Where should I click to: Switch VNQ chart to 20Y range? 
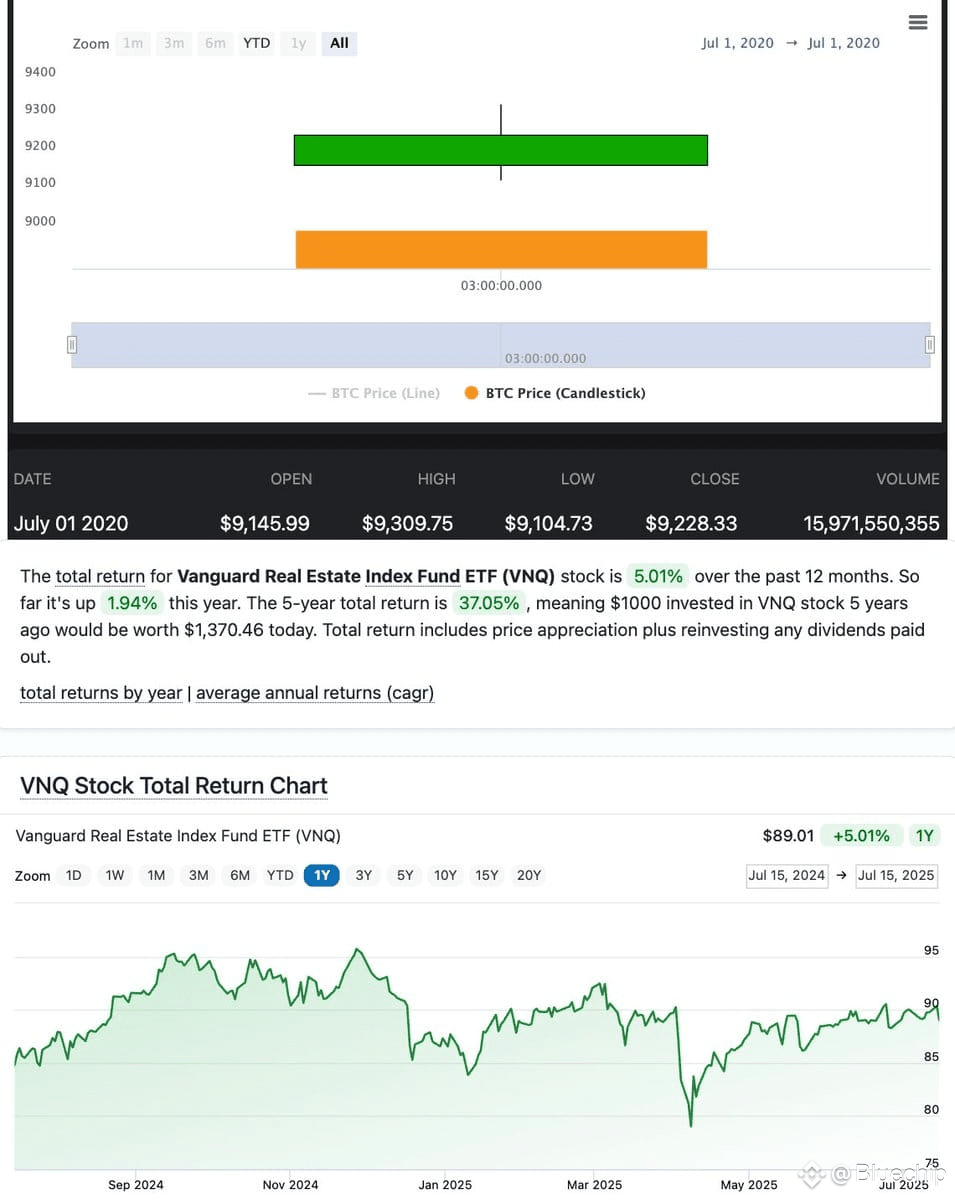[x=529, y=875]
